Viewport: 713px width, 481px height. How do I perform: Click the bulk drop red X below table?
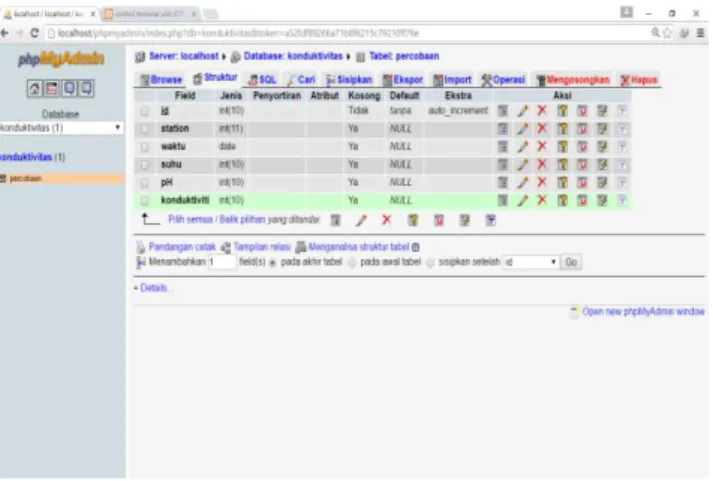coord(387,220)
